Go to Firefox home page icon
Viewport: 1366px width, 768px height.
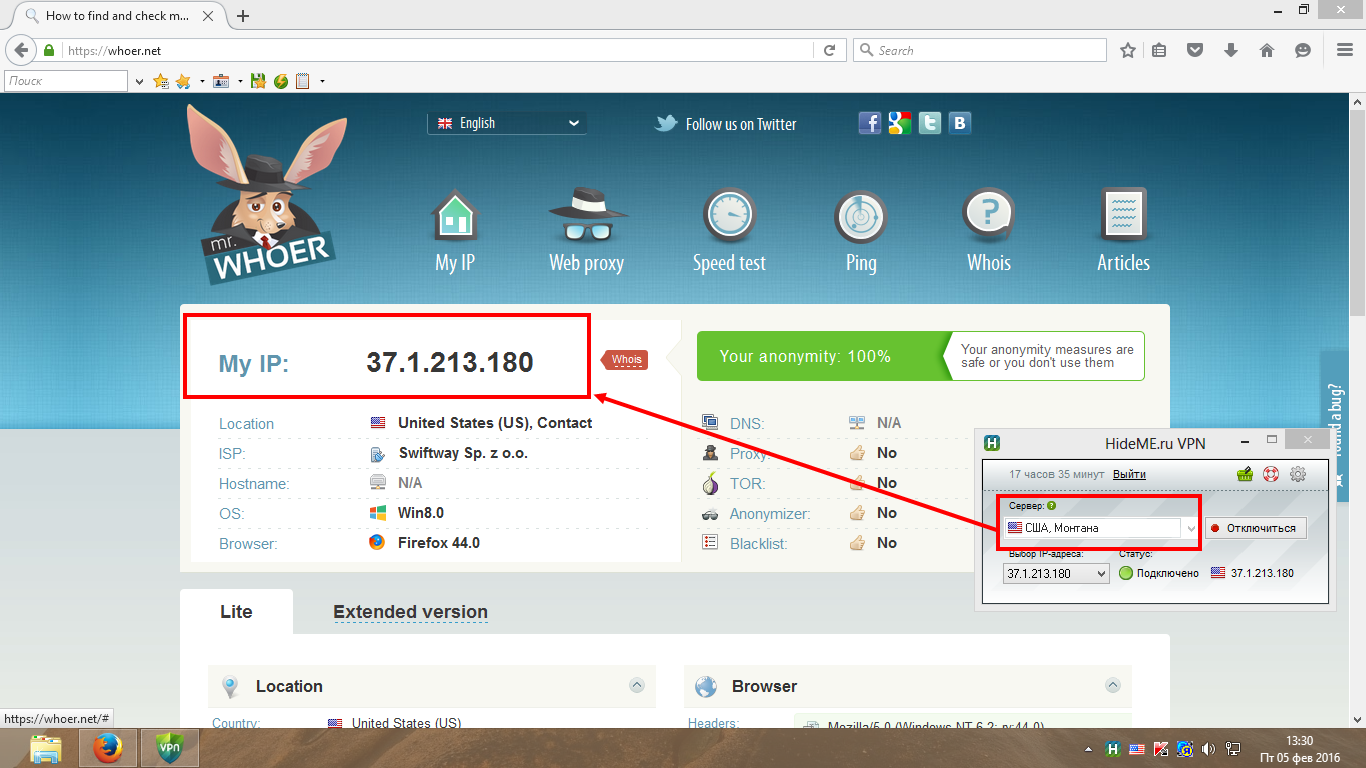[x=1266, y=50]
